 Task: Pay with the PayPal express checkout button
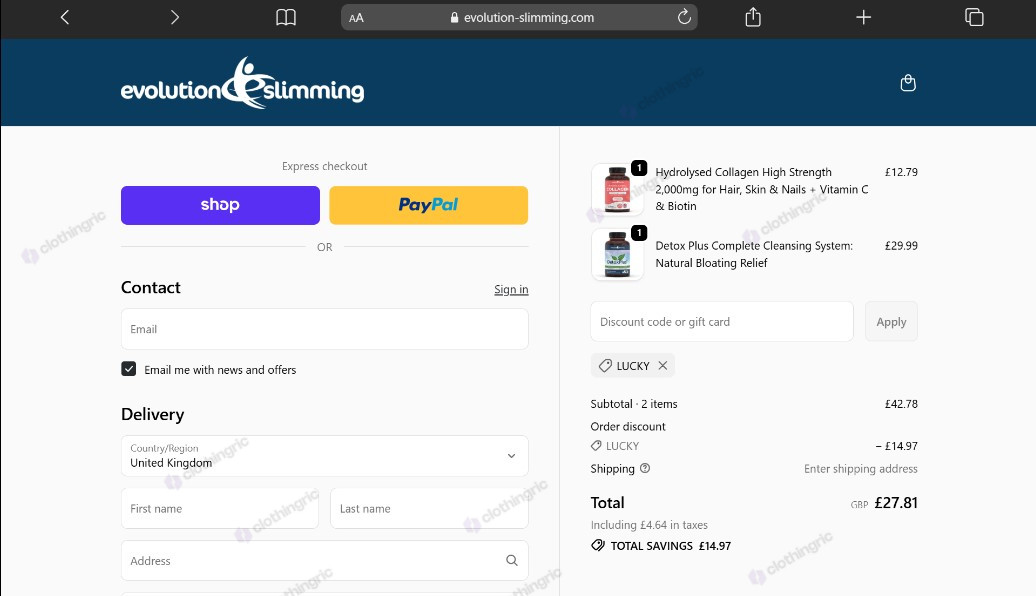click(428, 205)
